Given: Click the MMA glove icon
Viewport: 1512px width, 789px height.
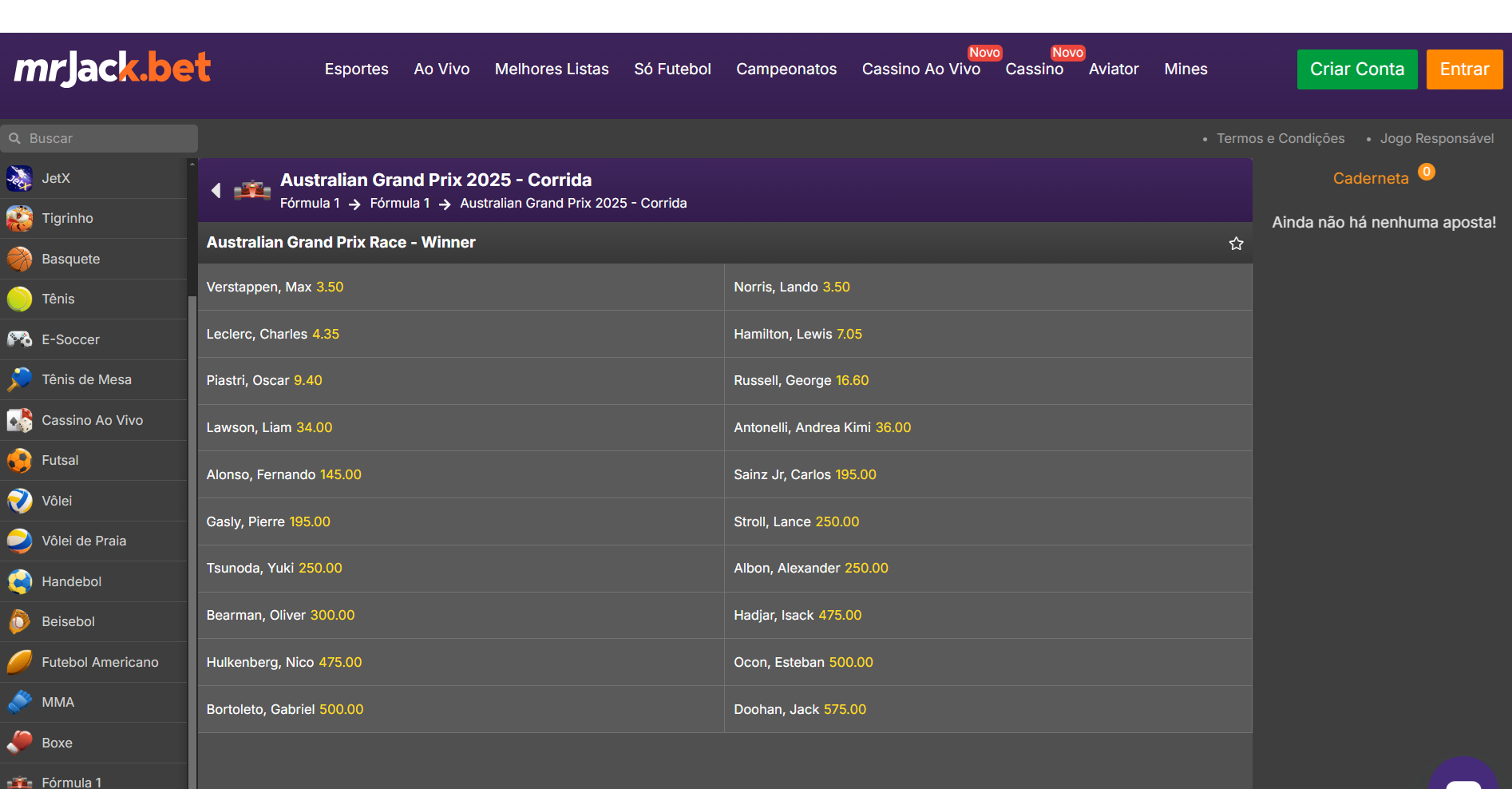Looking at the screenshot, I should click(x=19, y=702).
